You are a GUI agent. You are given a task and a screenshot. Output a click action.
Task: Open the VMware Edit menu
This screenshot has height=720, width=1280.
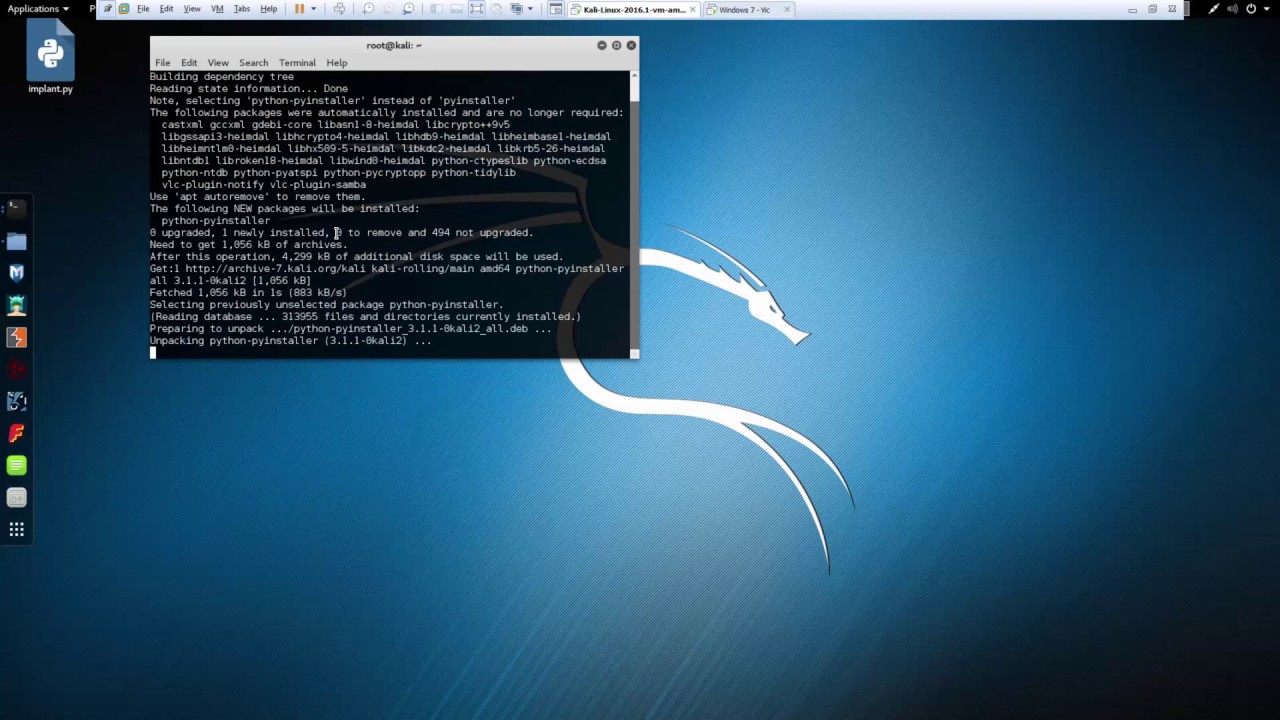[166, 9]
